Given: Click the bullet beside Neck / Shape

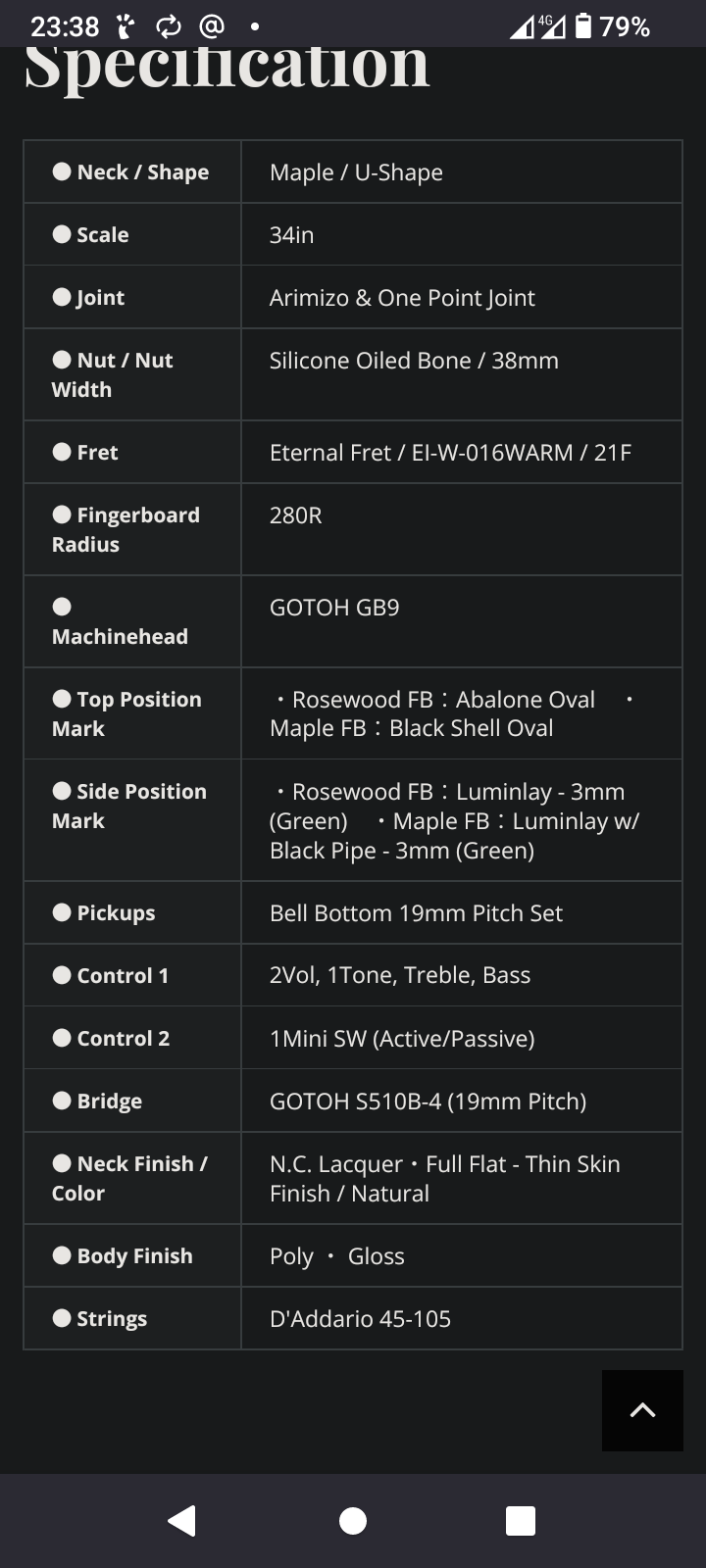Looking at the screenshot, I should click(x=62, y=171).
